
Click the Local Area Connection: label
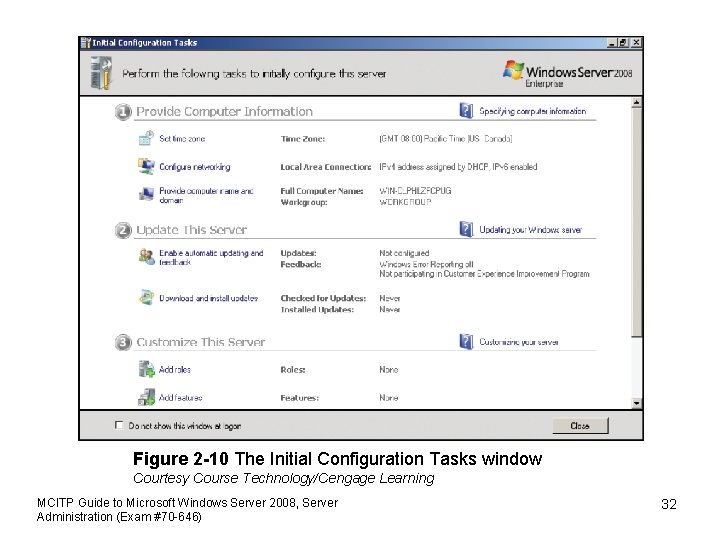pos(326,167)
